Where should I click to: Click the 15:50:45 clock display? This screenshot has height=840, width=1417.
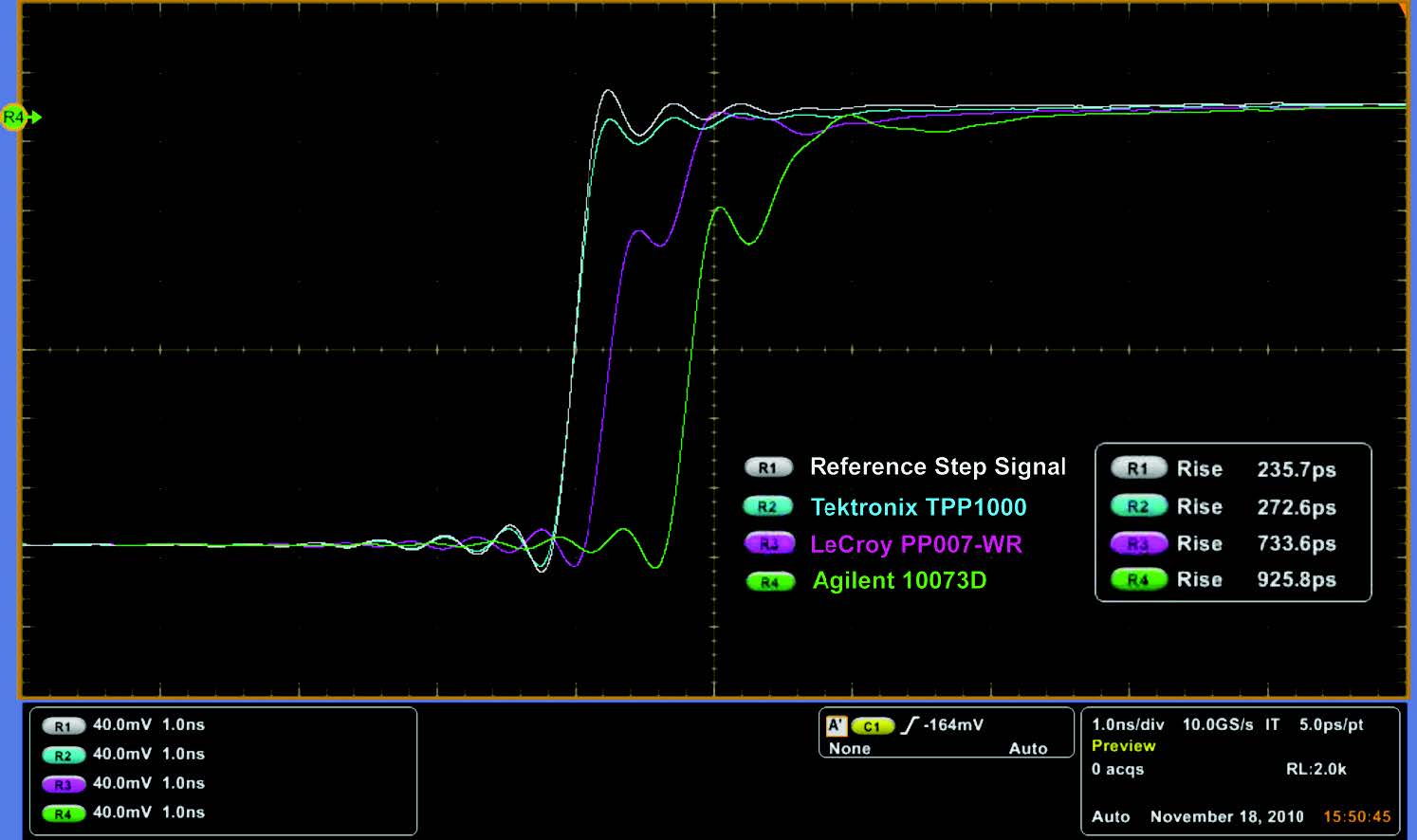(x=1355, y=816)
